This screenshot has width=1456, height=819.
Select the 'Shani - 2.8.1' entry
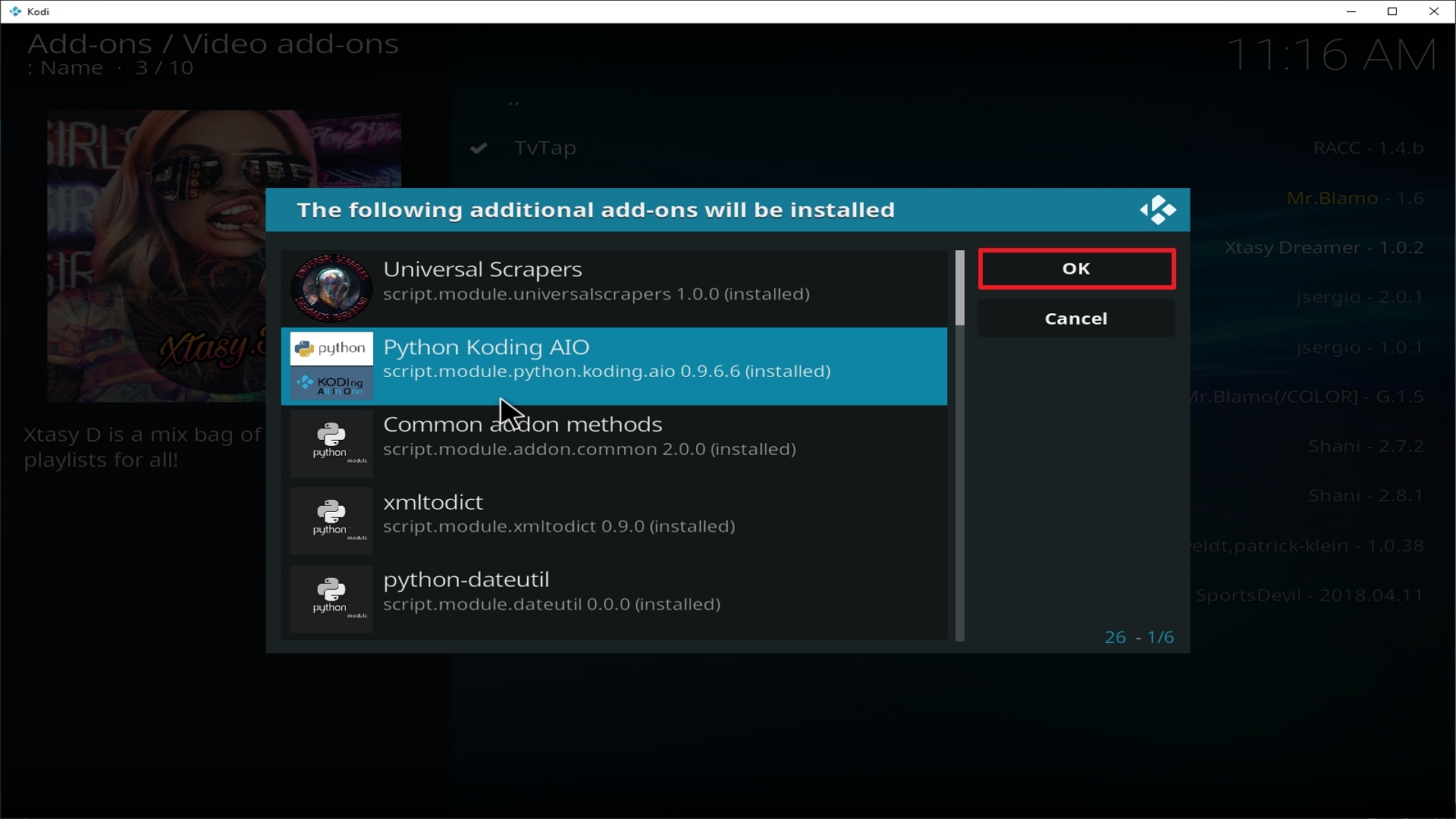click(x=1366, y=496)
